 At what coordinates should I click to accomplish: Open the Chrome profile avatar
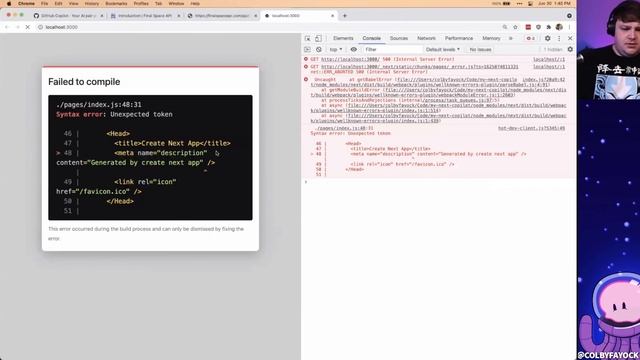[559, 27]
